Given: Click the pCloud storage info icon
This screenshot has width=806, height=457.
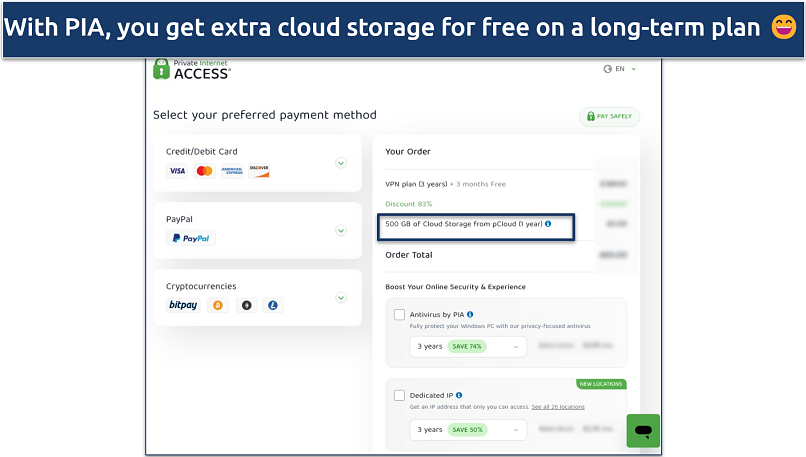Looking at the screenshot, I should point(548,224).
